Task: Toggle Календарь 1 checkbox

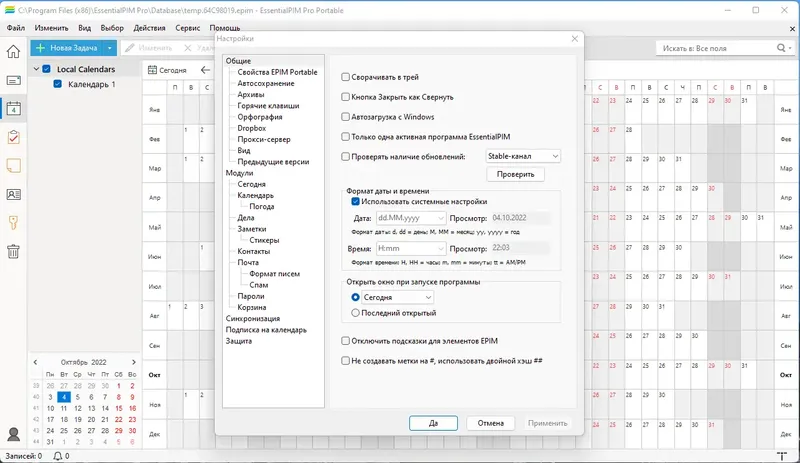Action: (58, 84)
